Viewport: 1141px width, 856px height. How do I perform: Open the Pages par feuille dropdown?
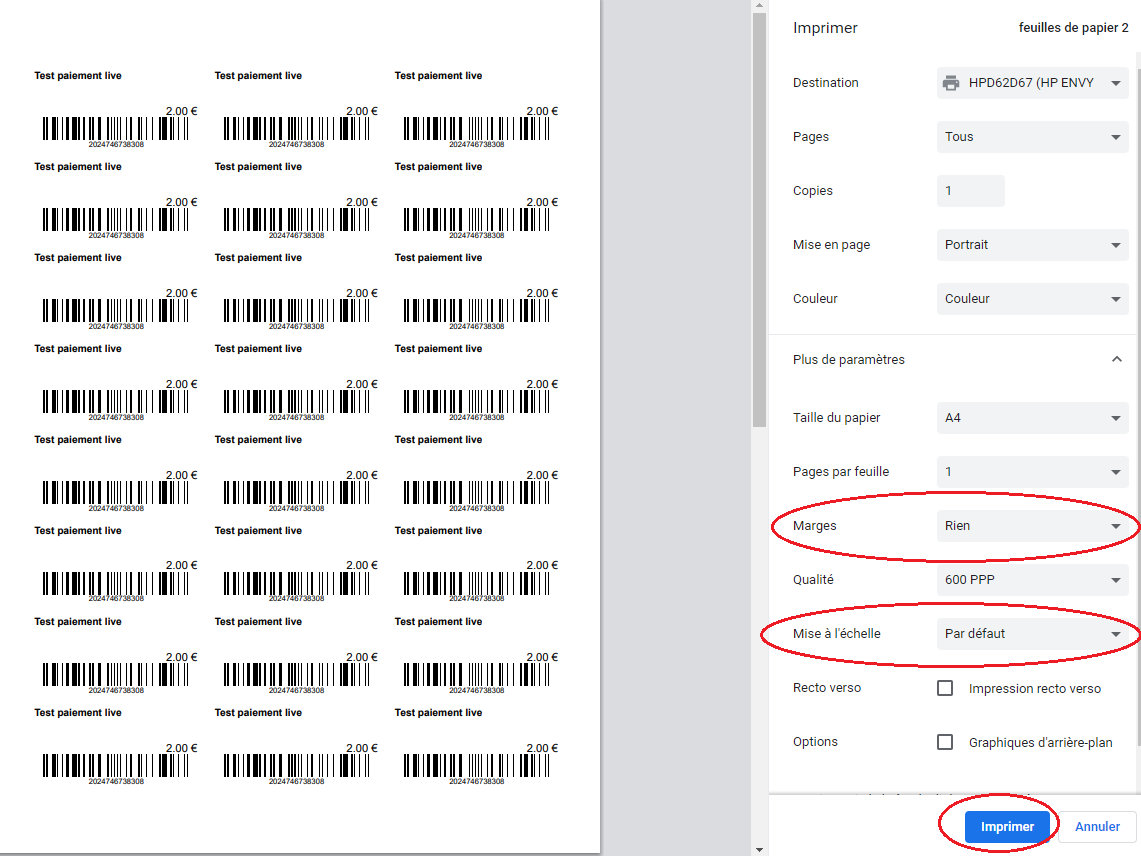(1033, 472)
